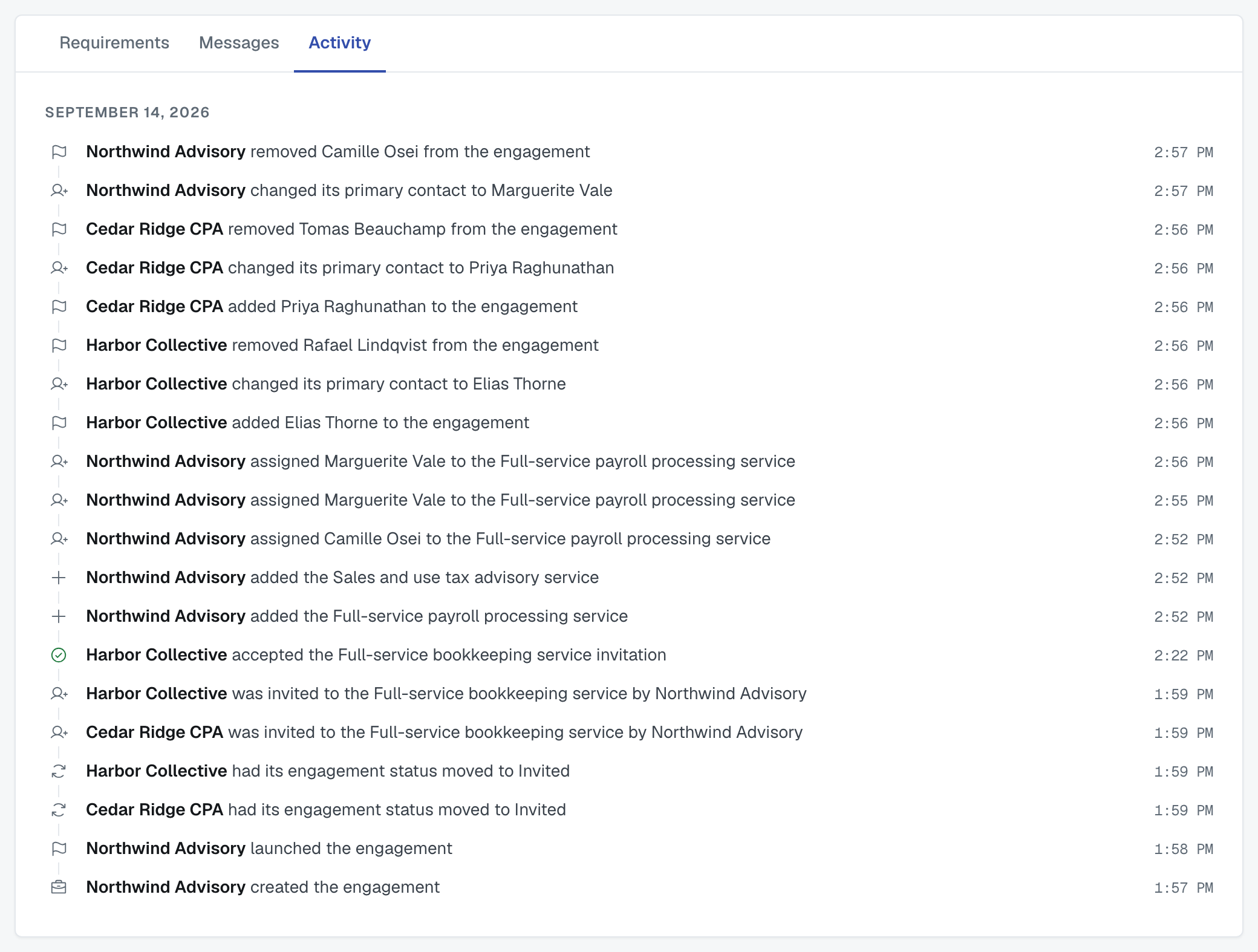Select the Activity tab
The height and width of the screenshot is (952, 1258).
340,43
